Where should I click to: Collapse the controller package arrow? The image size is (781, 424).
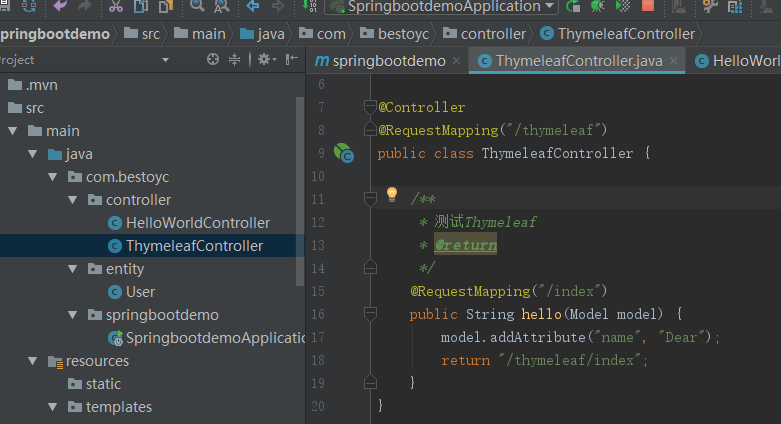click(73, 200)
